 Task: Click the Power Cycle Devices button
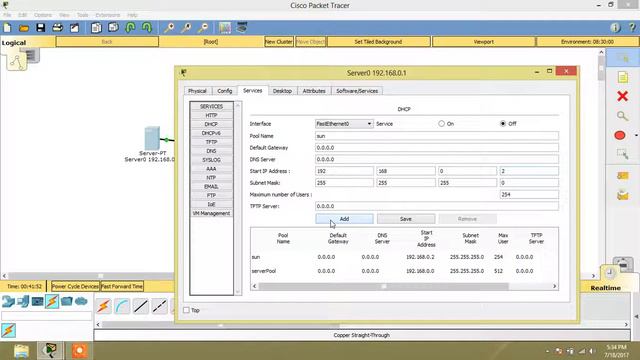[75, 287]
